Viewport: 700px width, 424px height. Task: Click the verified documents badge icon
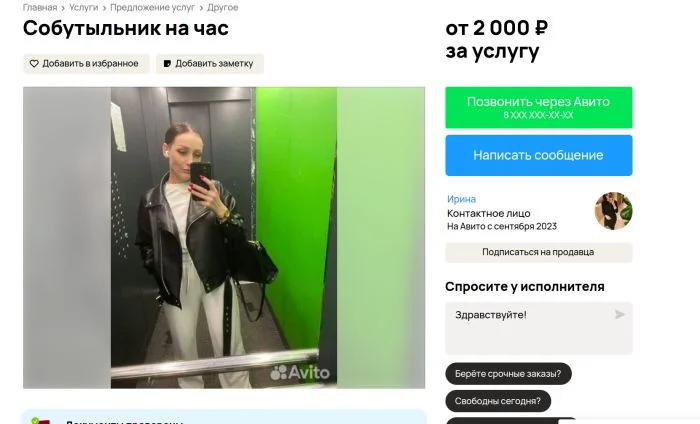click(x=40, y=421)
